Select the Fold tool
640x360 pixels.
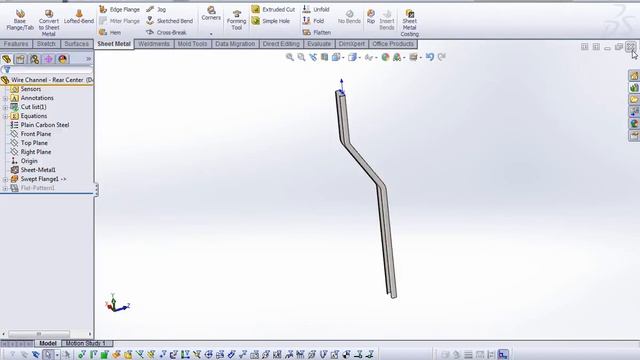[x=313, y=21]
